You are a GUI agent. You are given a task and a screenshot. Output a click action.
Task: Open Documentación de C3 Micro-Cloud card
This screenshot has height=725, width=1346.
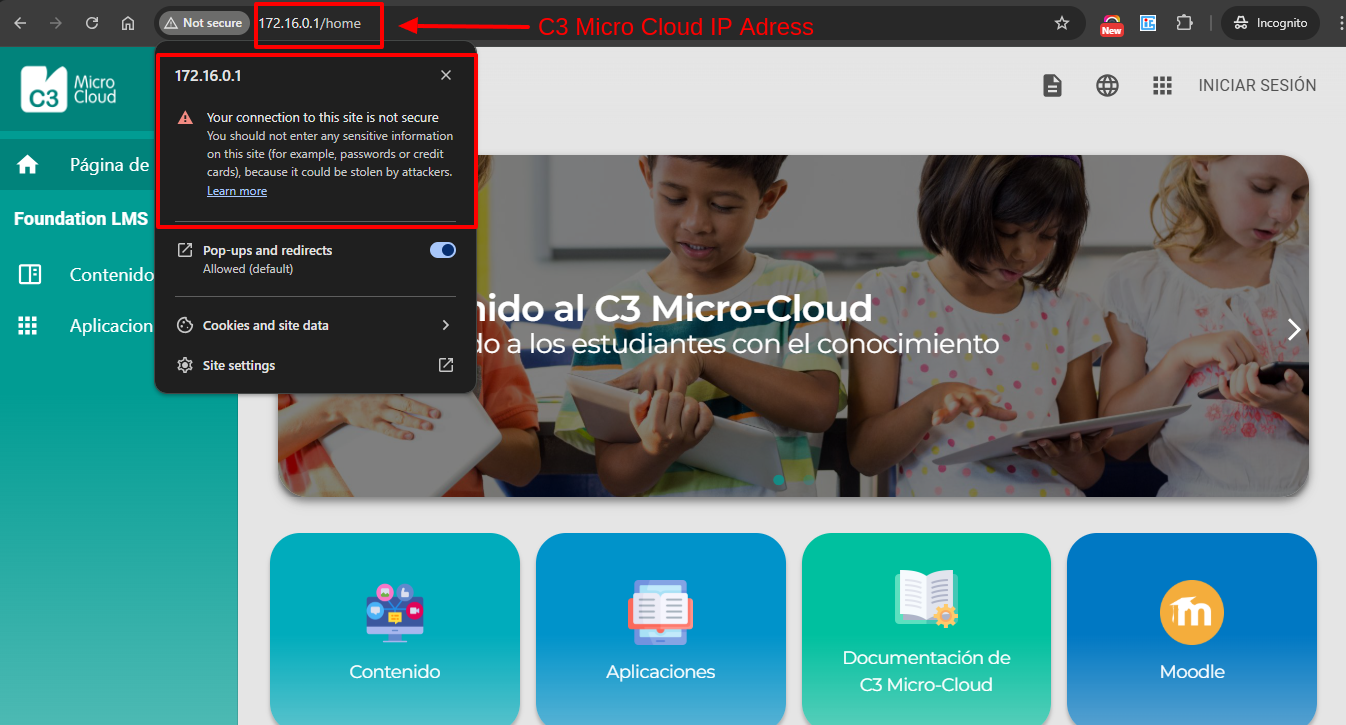click(926, 629)
